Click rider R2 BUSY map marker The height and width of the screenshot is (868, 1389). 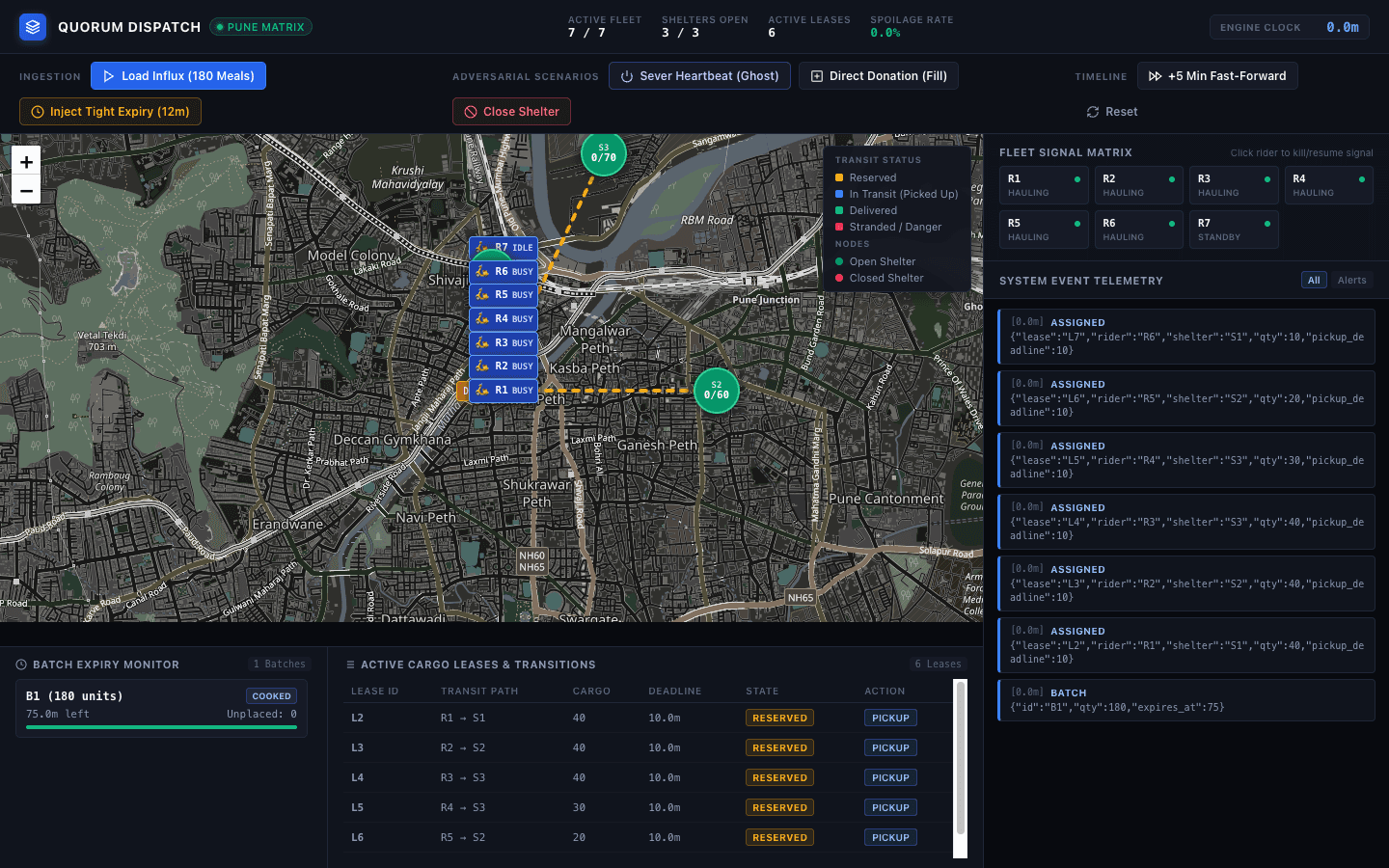(504, 366)
